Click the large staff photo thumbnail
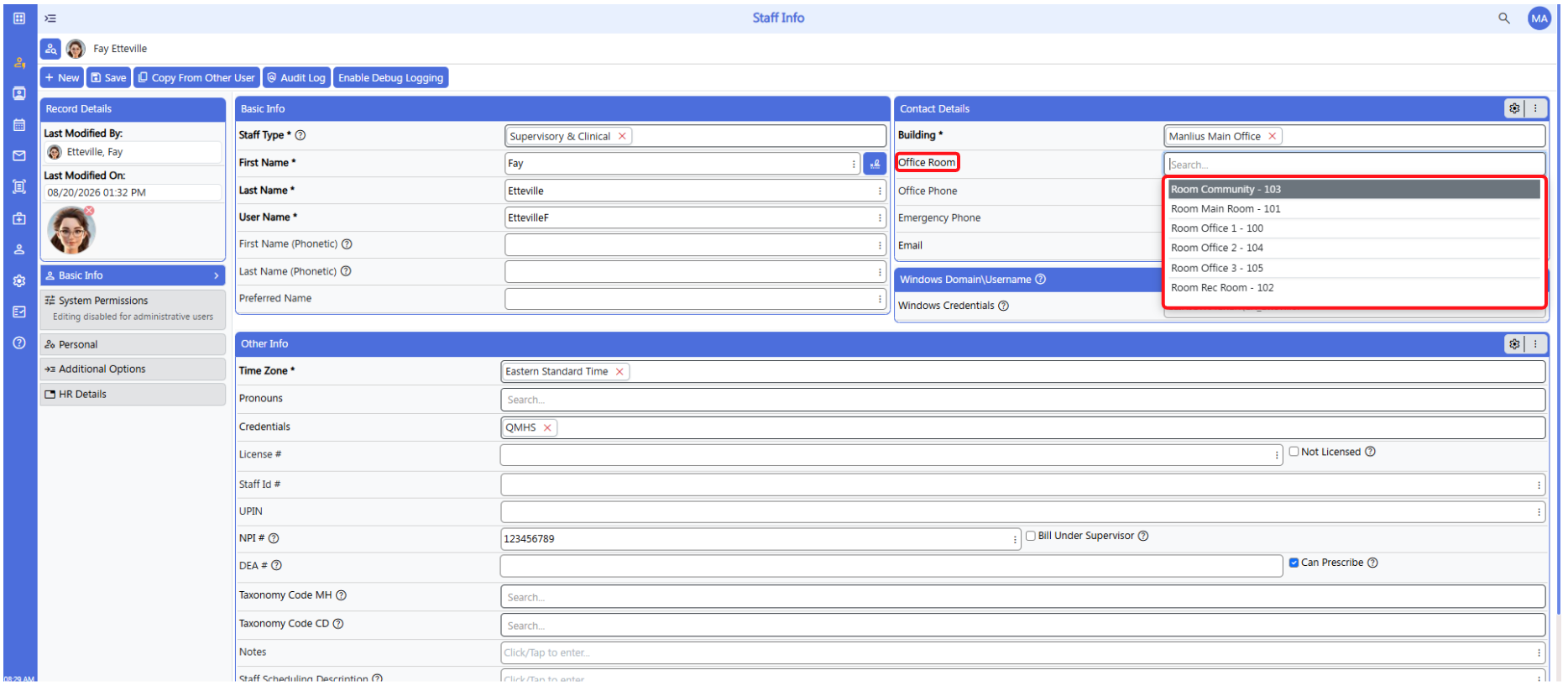 click(71, 230)
